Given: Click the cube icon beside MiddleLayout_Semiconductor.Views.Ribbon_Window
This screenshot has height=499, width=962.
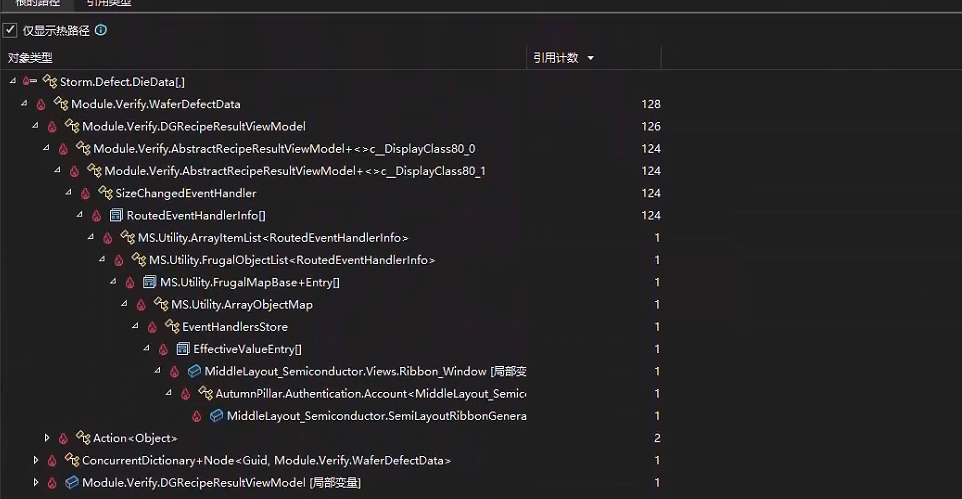Looking at the screenshot, I should click(194, 371).
